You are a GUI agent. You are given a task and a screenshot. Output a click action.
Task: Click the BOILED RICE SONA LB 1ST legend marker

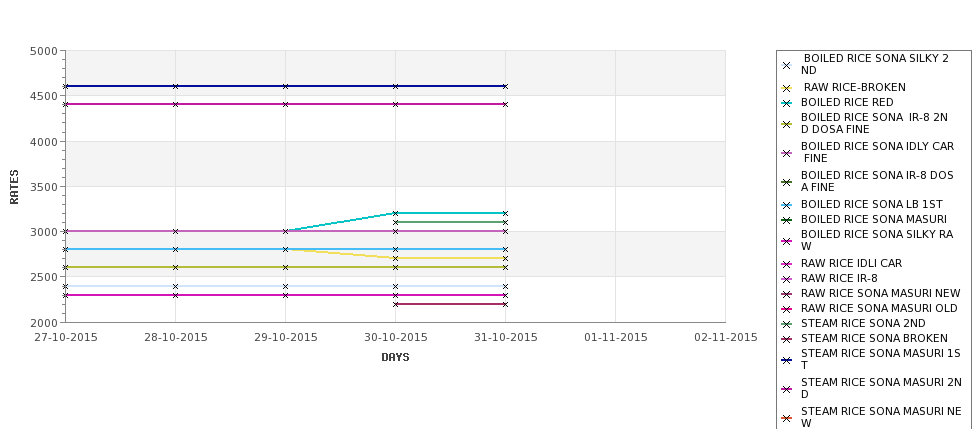(x=787, y=205)
